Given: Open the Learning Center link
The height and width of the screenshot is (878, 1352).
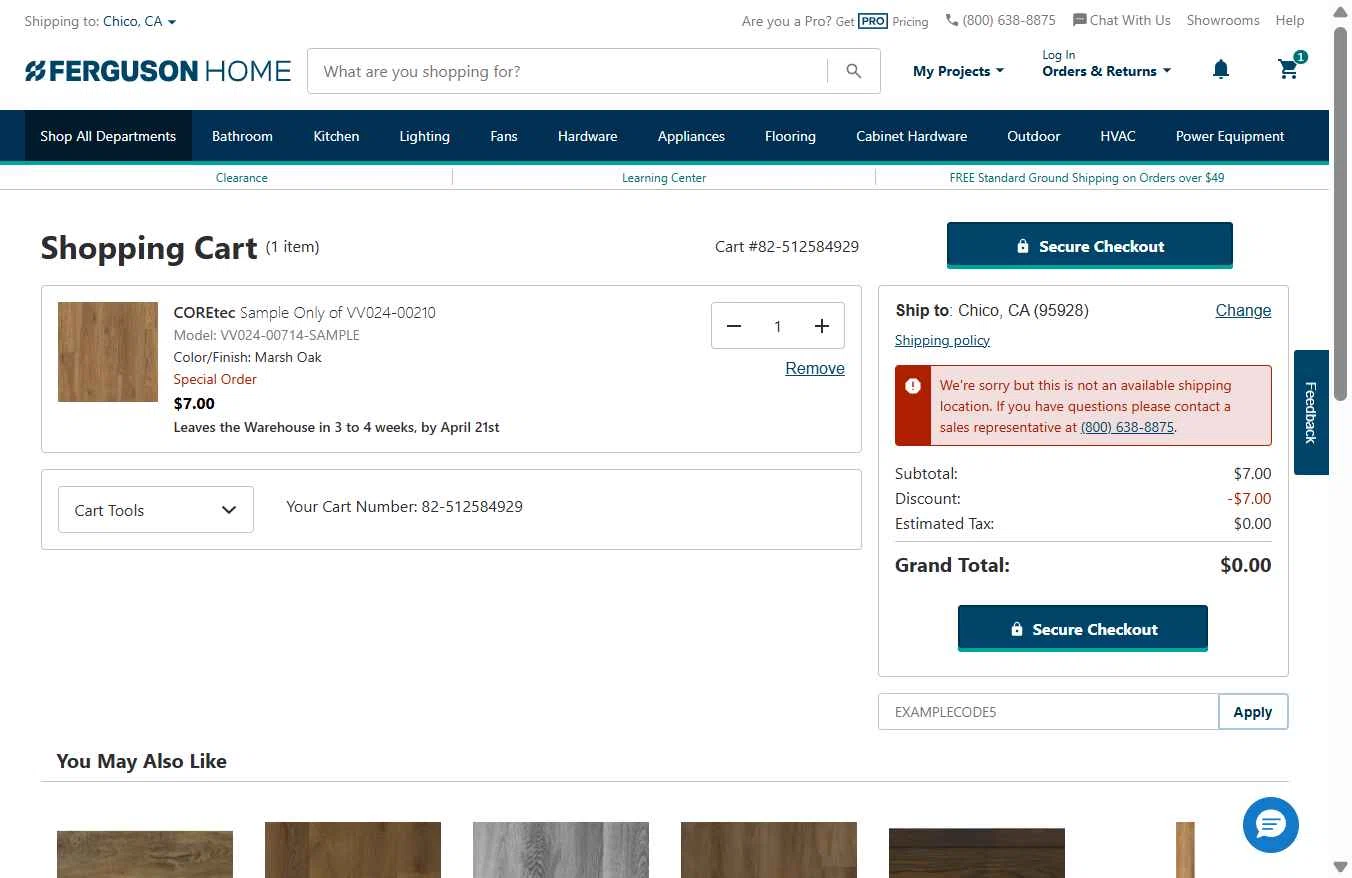Looking at the screenshot, I should tap(664, 177).
